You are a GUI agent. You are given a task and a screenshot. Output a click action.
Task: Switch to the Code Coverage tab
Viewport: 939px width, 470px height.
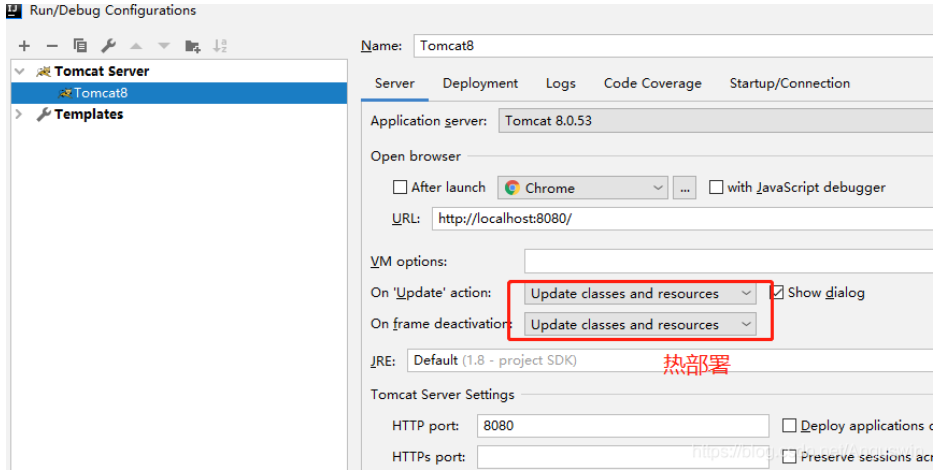click(653, 84)
